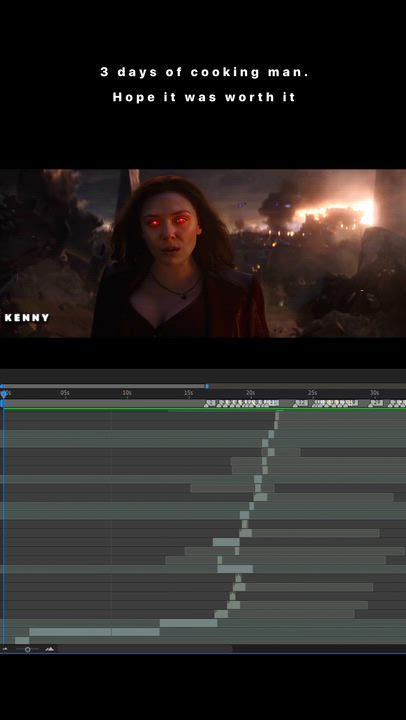Click the video preview frame
Viewport: 406px width, 720px height.
click(x=203, y=253)
